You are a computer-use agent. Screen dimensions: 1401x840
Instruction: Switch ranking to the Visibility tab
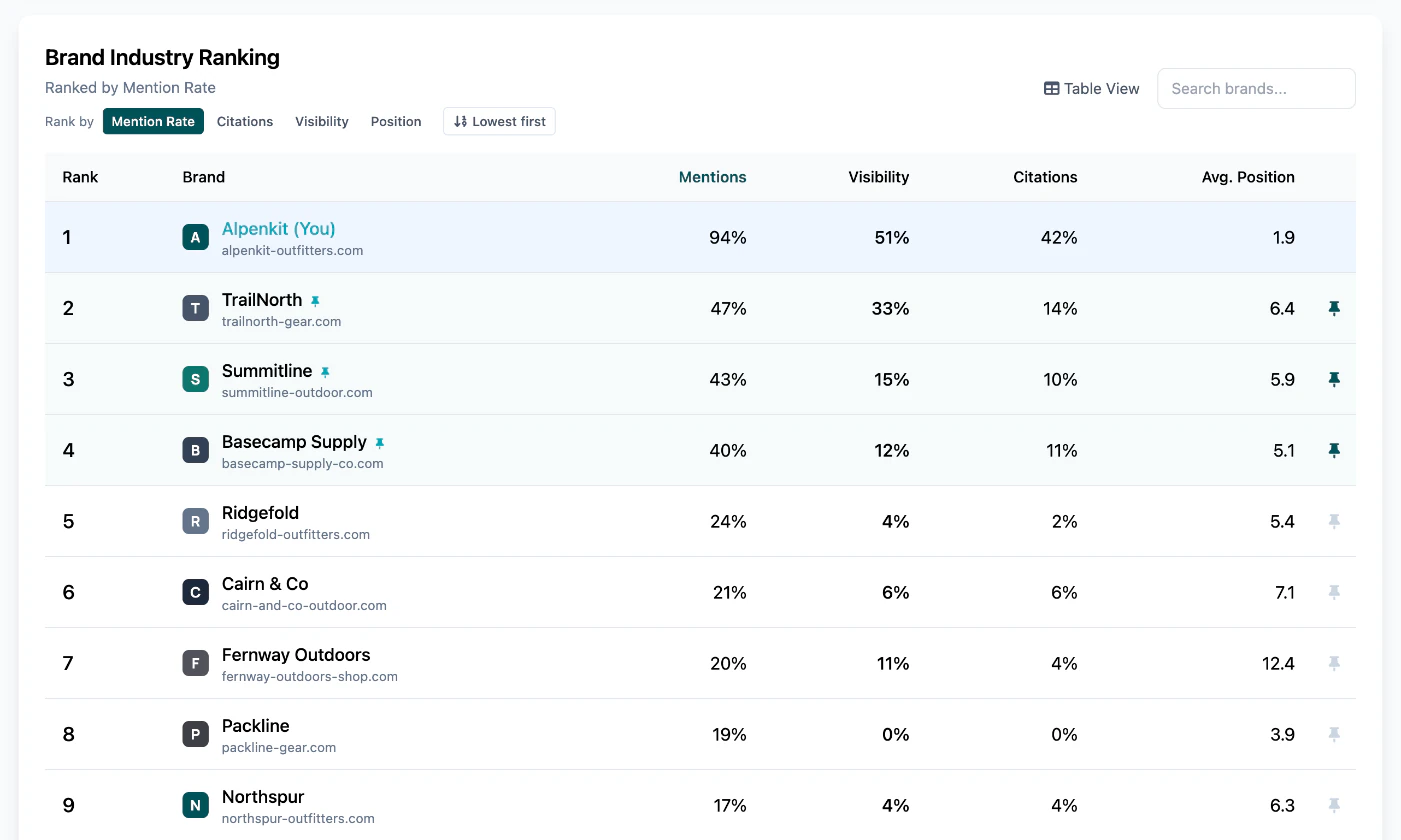pyautogui.click(x=322, y=121)
